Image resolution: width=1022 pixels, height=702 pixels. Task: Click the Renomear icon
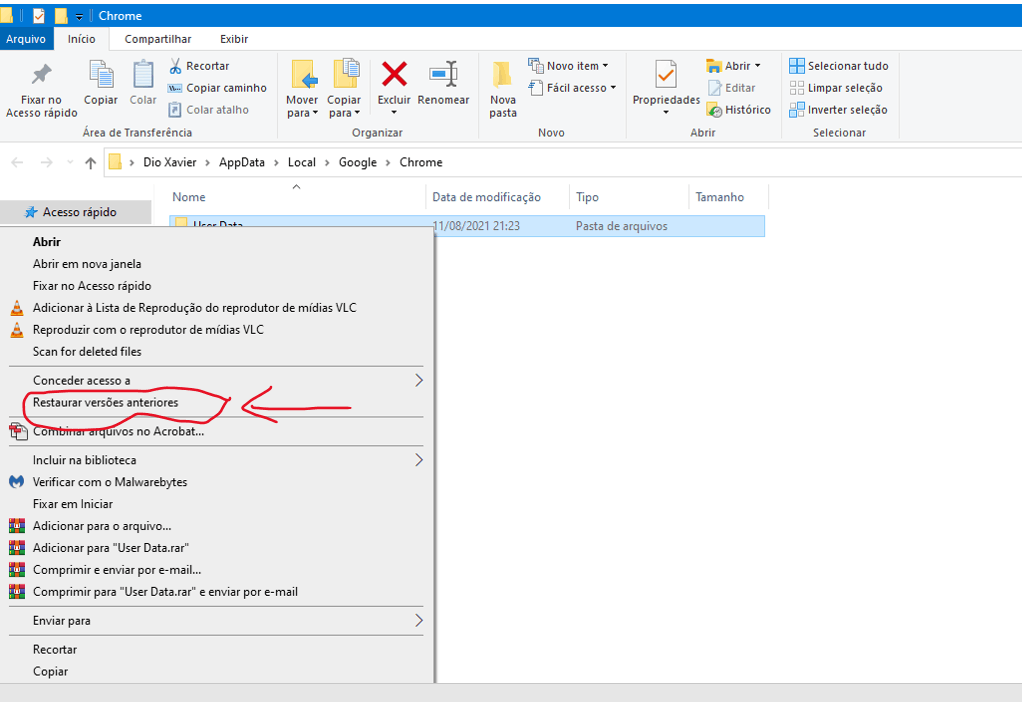pos(443,74)
